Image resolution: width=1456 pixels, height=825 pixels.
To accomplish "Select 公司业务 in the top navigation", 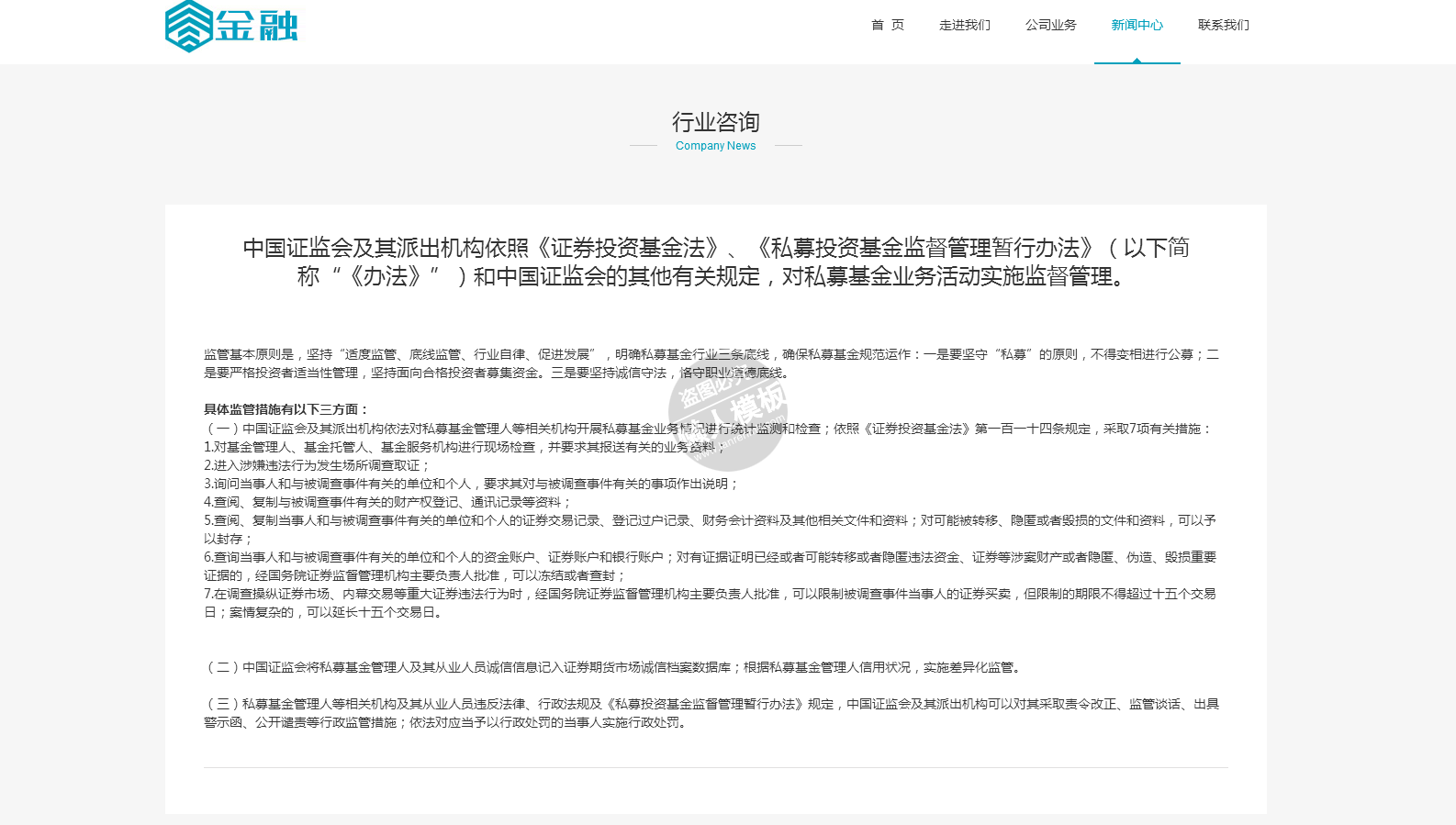I will [x=1050, y=26].
